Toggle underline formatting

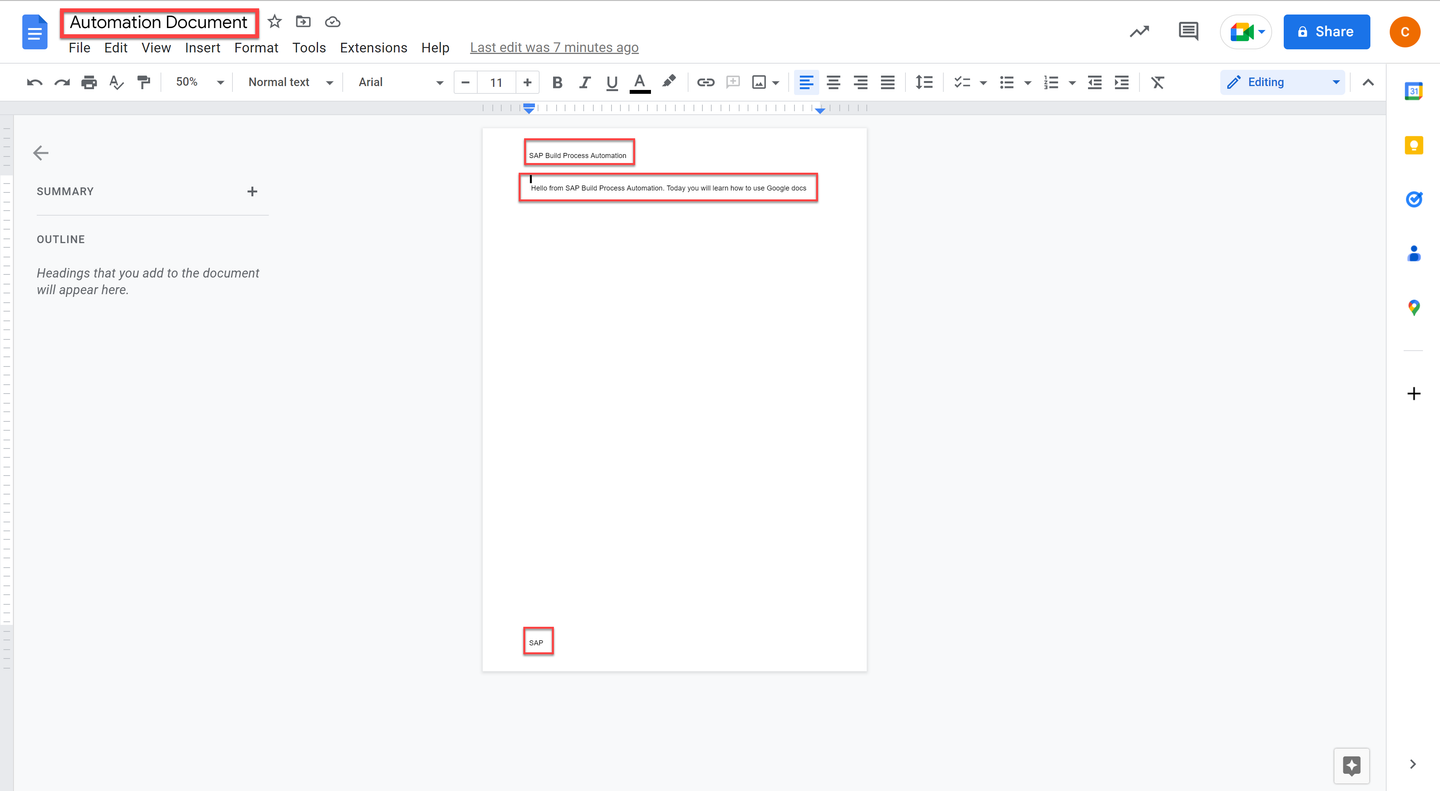coord(612,82)
